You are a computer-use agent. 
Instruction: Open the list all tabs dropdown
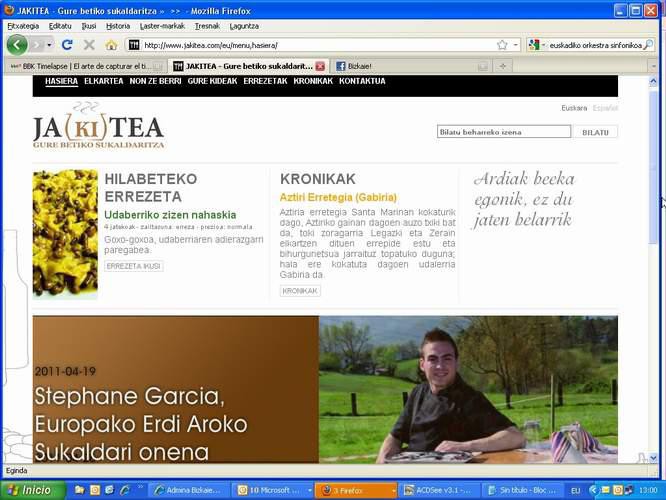coord(653,66)
